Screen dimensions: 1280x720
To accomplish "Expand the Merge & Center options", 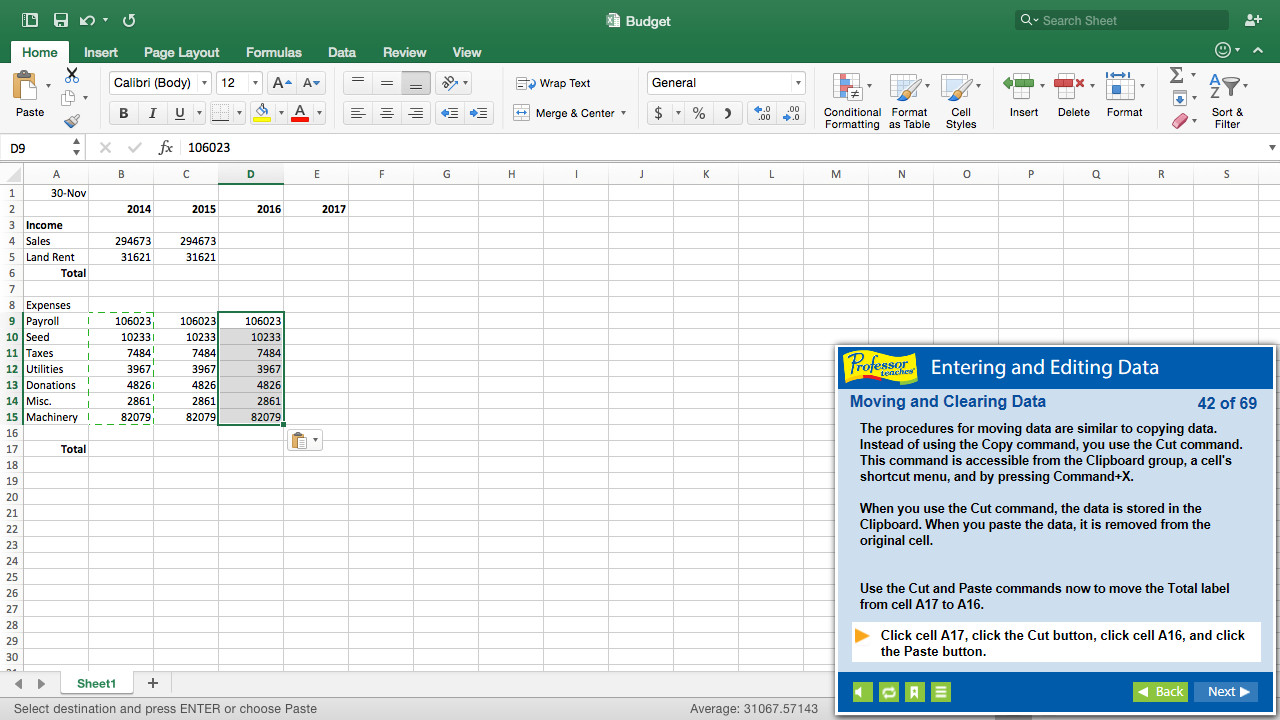I will 621,113.
